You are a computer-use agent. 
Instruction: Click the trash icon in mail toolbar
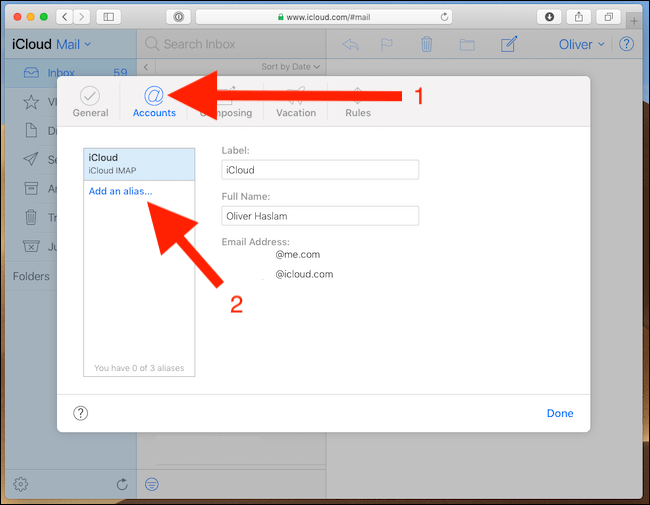pyautogui.click(x=427, y=44)
